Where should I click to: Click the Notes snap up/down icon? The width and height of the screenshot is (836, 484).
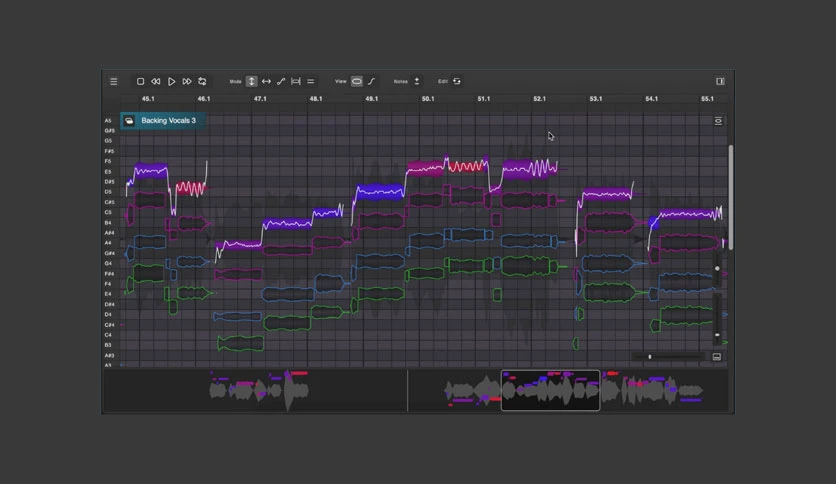coord(417,82)
